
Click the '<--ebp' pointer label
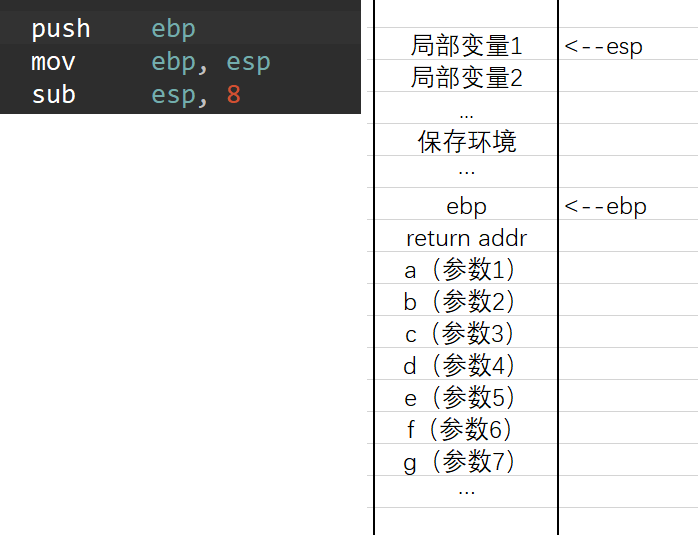(605, 206)
